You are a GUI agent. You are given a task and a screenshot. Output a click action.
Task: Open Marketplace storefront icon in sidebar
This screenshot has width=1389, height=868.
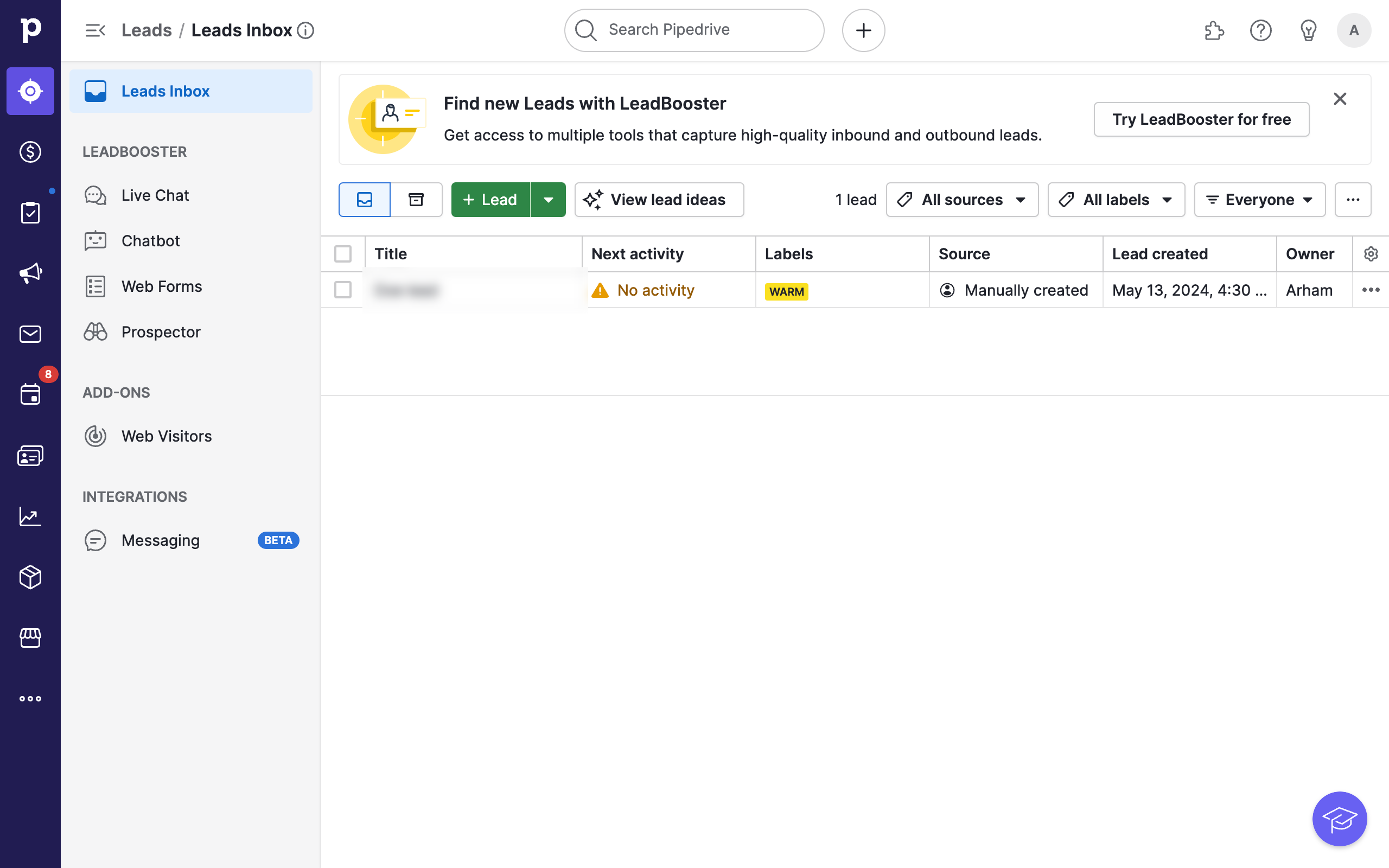click(30, 638)
